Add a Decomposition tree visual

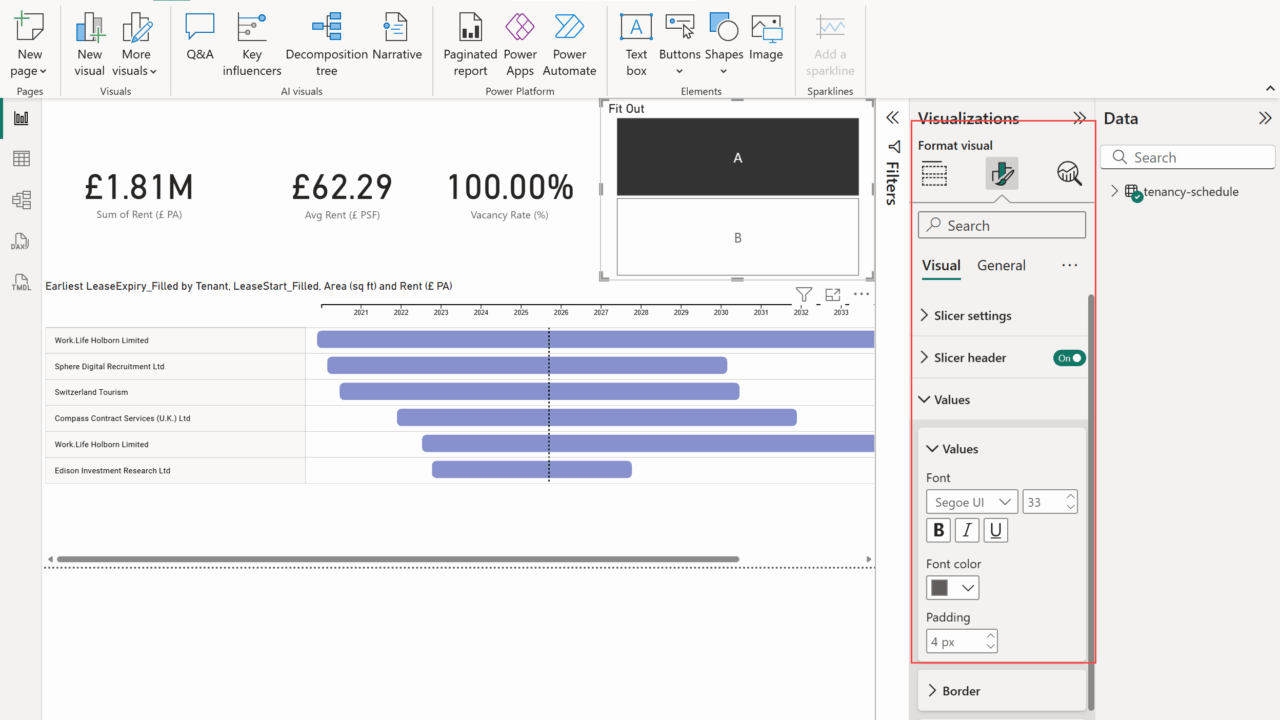click(326, 45)
